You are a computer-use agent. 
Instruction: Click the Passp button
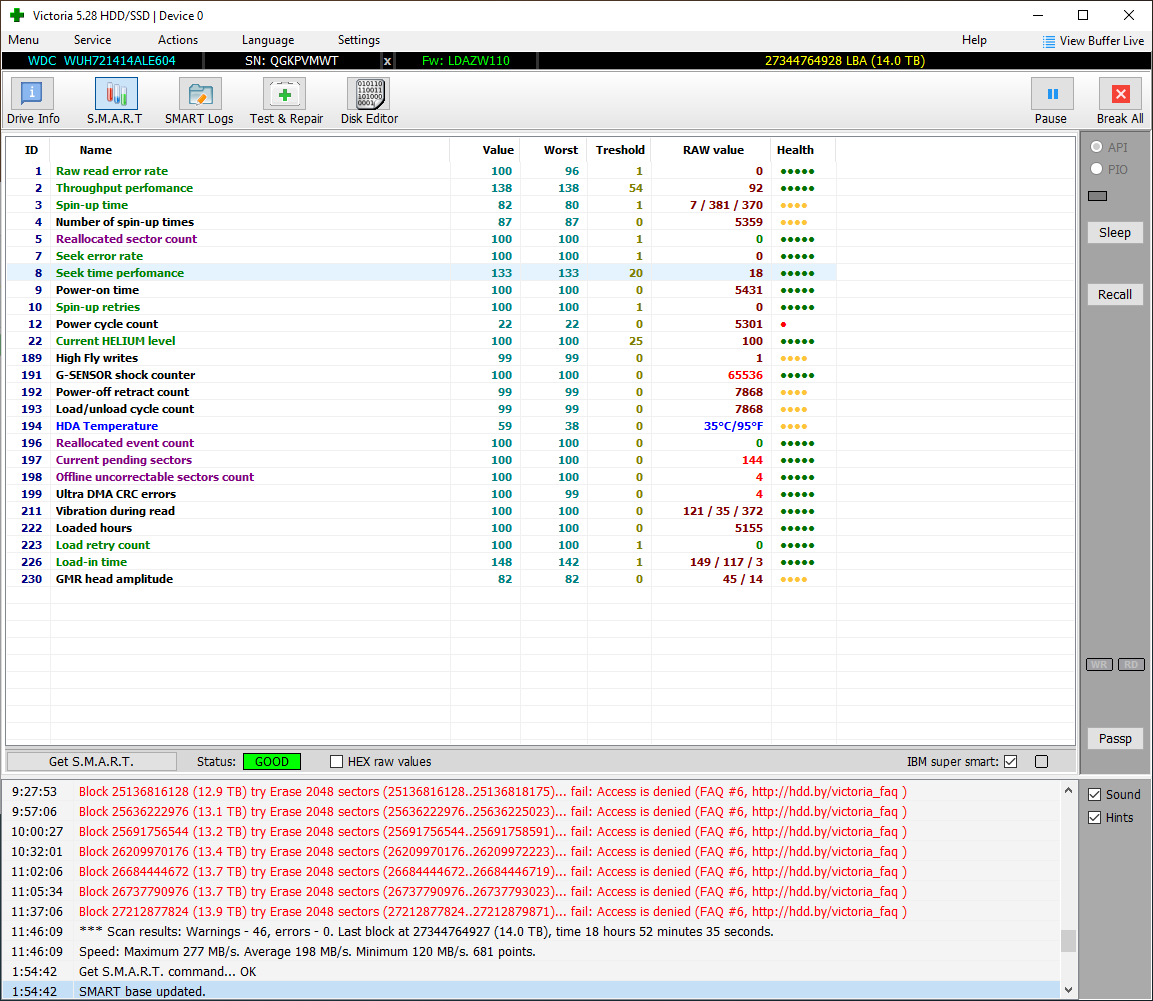tap(1115, 738)
